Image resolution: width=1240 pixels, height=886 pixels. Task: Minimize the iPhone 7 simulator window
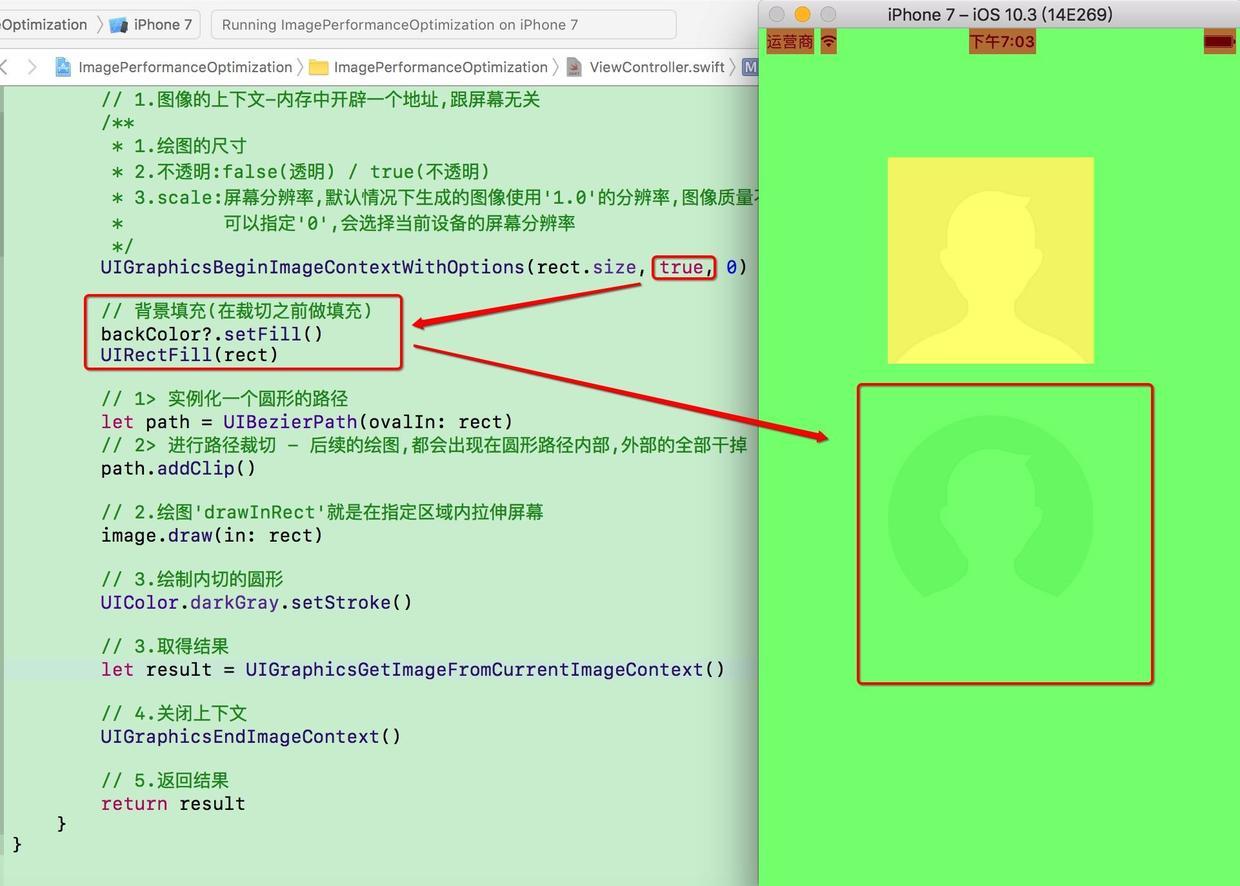click(x=802, y=14)
